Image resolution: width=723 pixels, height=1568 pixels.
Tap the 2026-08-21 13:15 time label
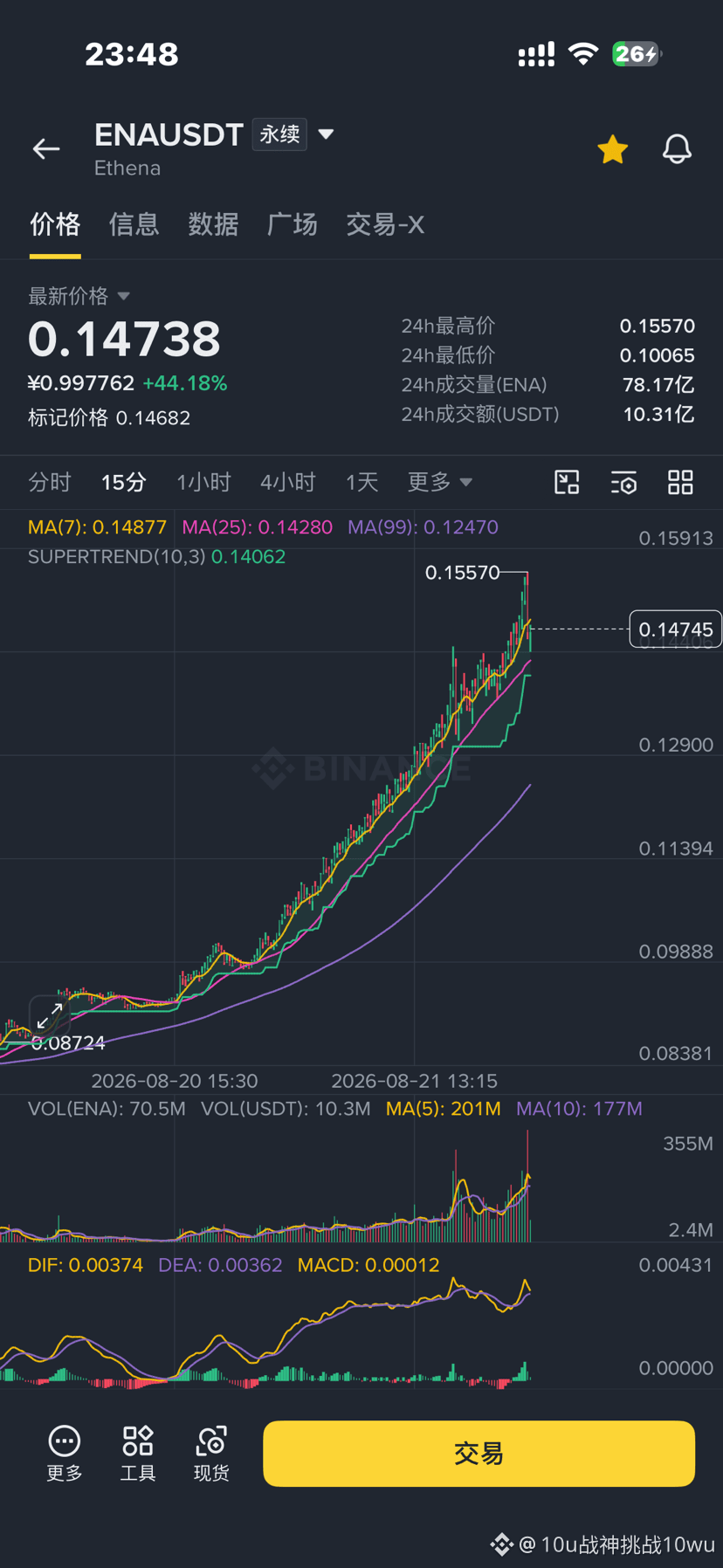tap(415, 1081)
